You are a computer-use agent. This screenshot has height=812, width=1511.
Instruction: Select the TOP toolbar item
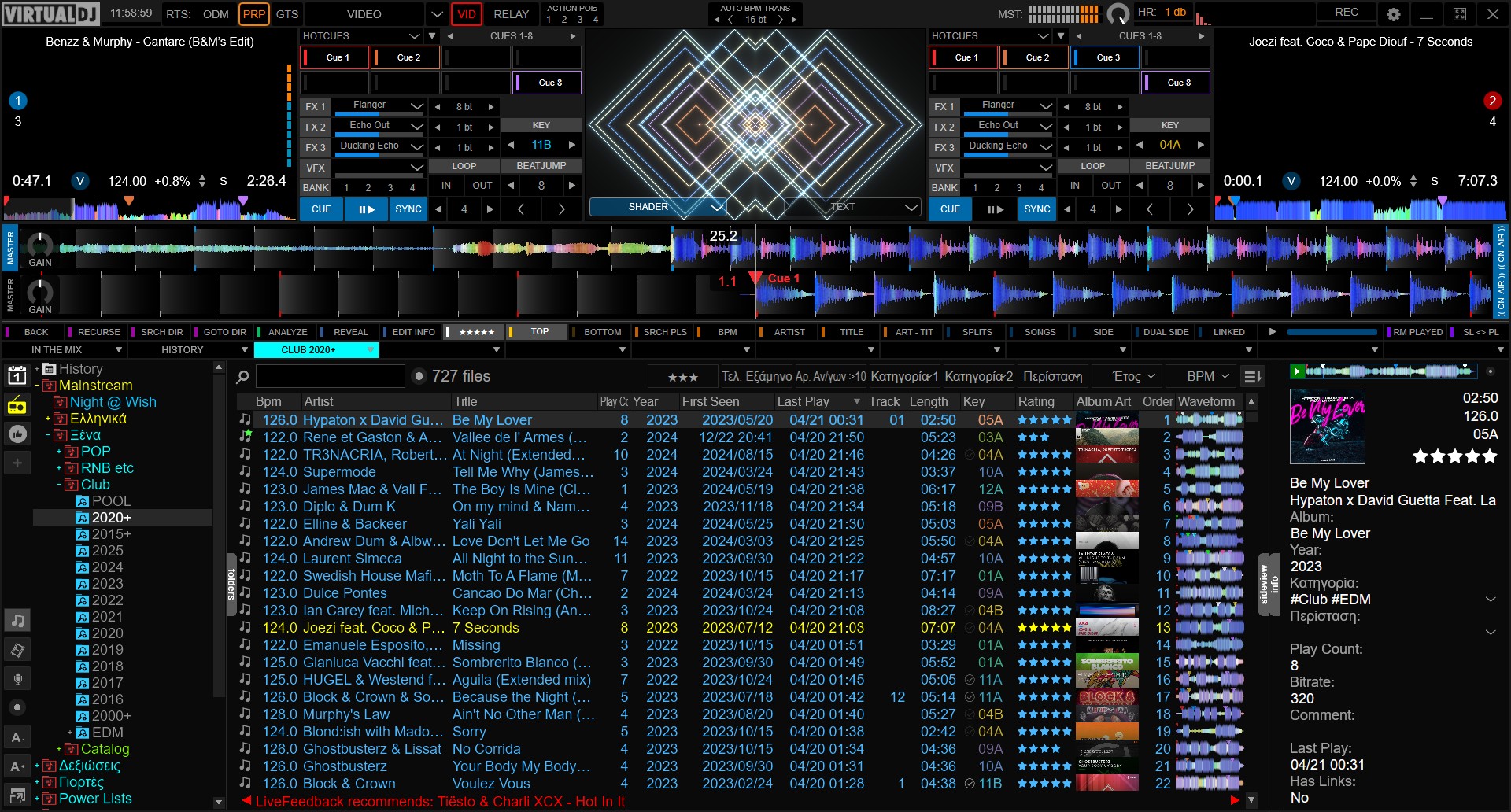tap(538, 332)
